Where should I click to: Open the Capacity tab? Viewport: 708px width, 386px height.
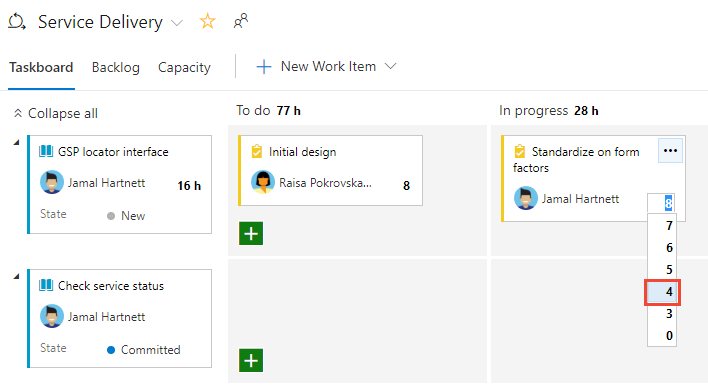point(184,67)
